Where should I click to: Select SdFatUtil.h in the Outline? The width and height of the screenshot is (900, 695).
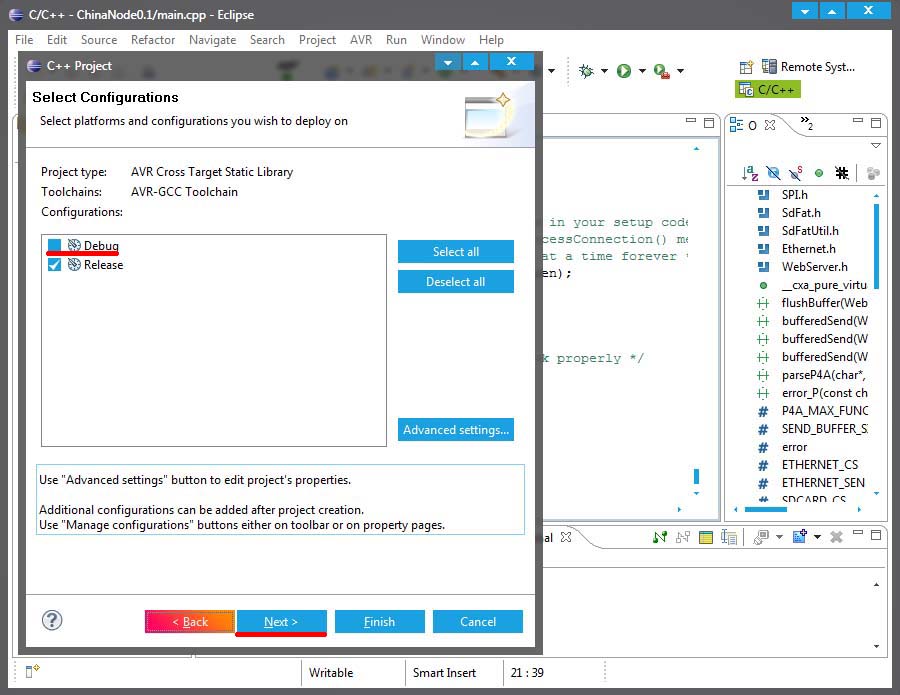click(810, 231)
